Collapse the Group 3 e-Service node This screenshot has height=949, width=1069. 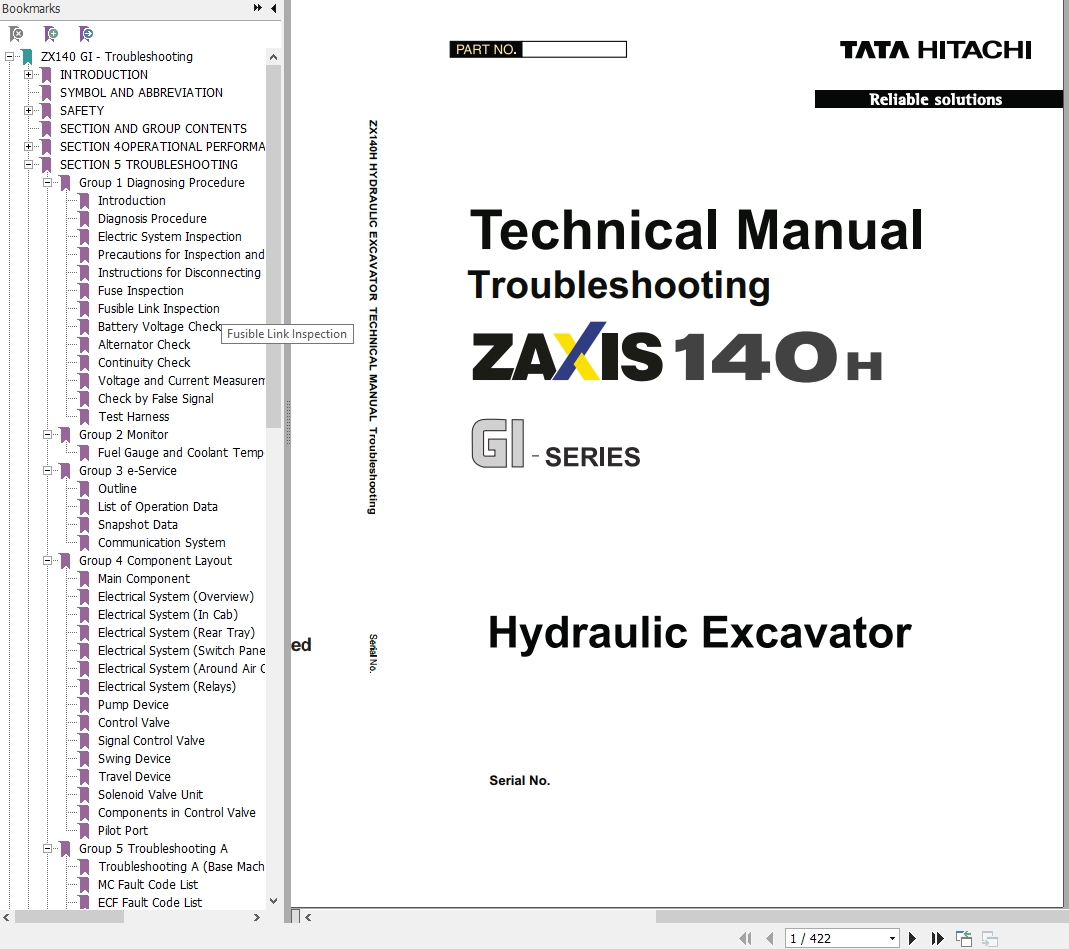[x=48, y=470]
